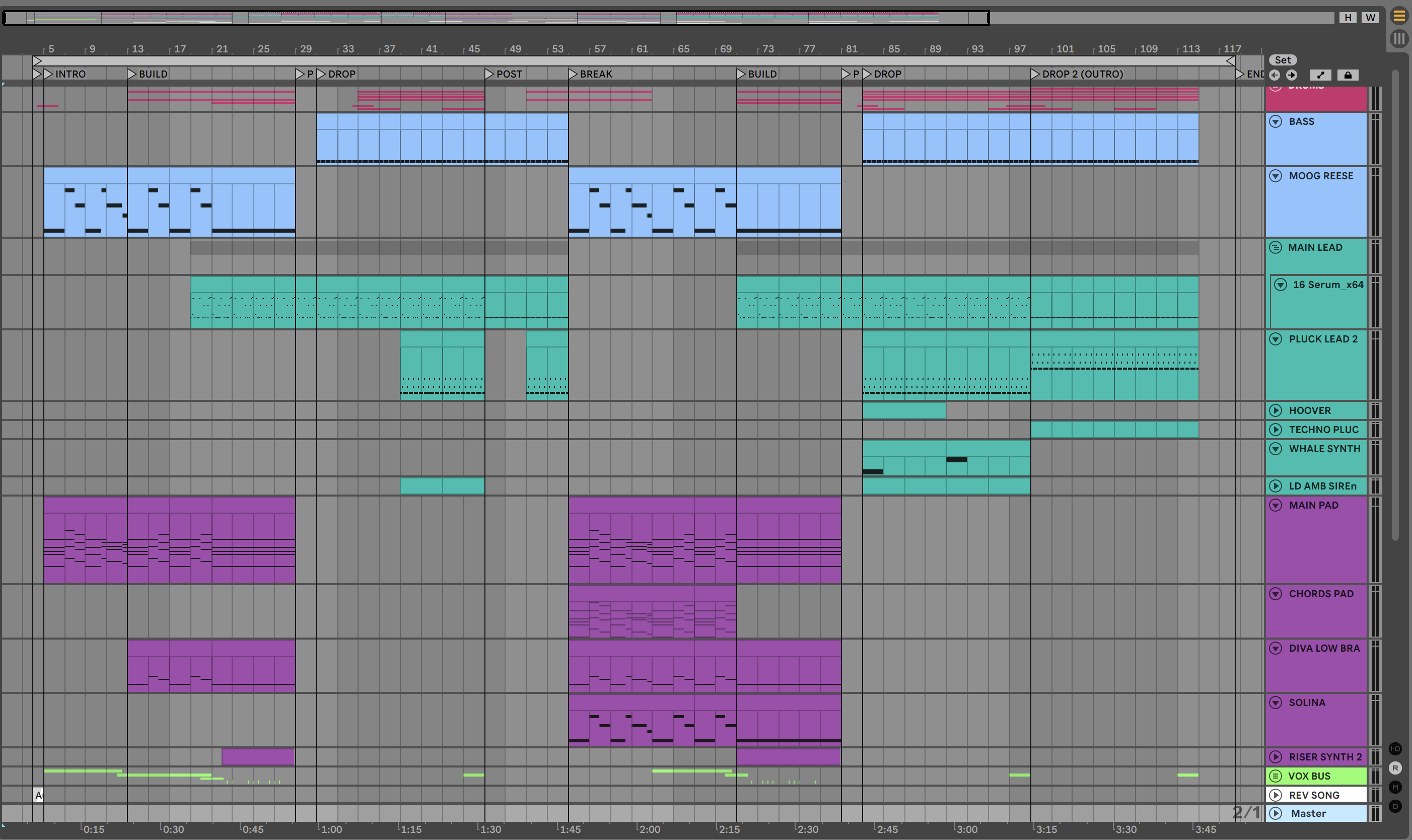Unfold the HOOVER track

[x=1276, y=410]
